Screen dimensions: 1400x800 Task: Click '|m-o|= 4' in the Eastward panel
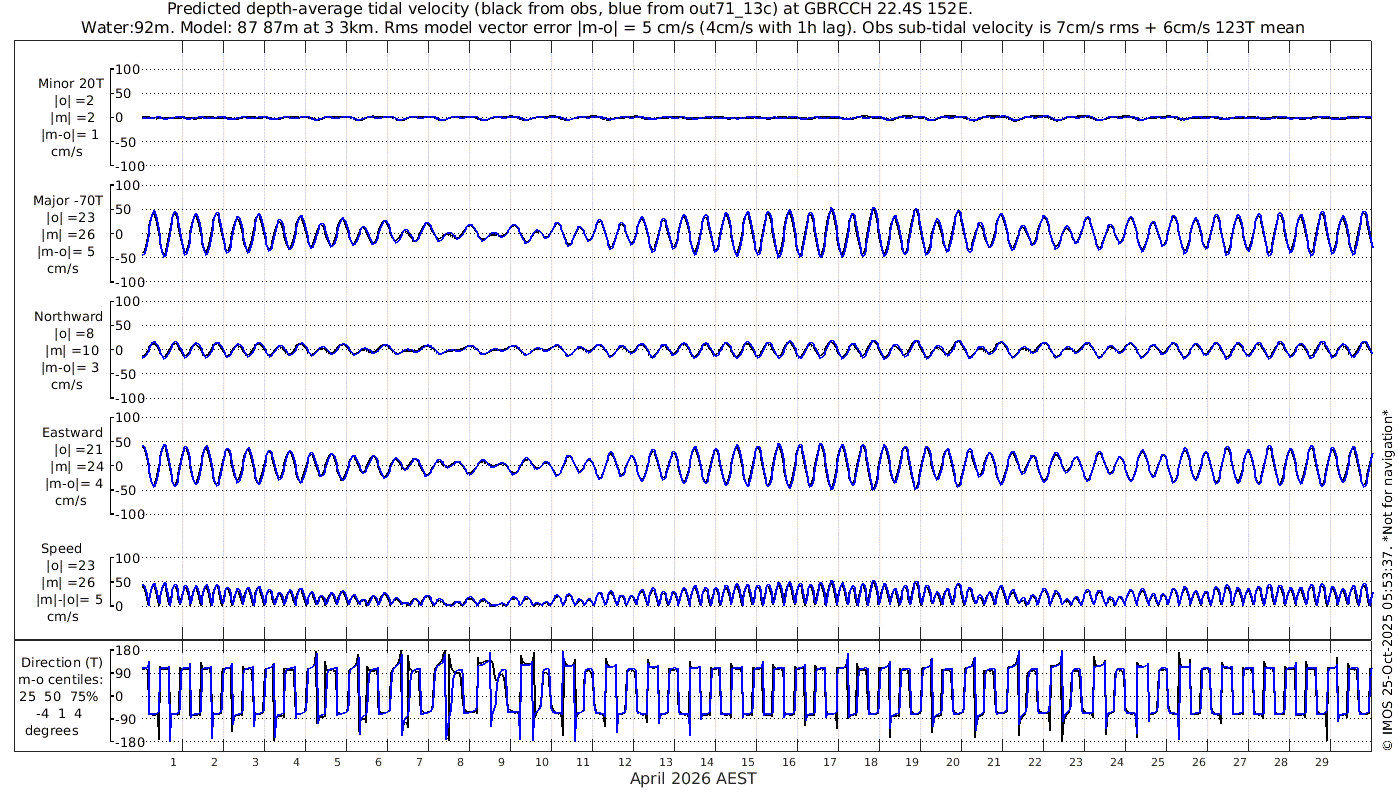pyautogui.click(x=73, y=484)
